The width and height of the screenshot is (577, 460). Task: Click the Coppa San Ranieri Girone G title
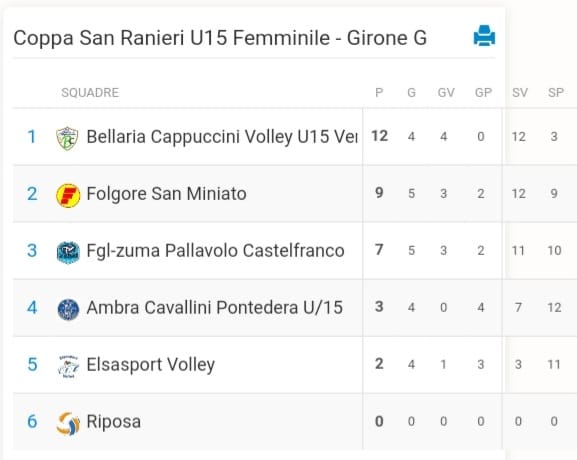(220, 38)
